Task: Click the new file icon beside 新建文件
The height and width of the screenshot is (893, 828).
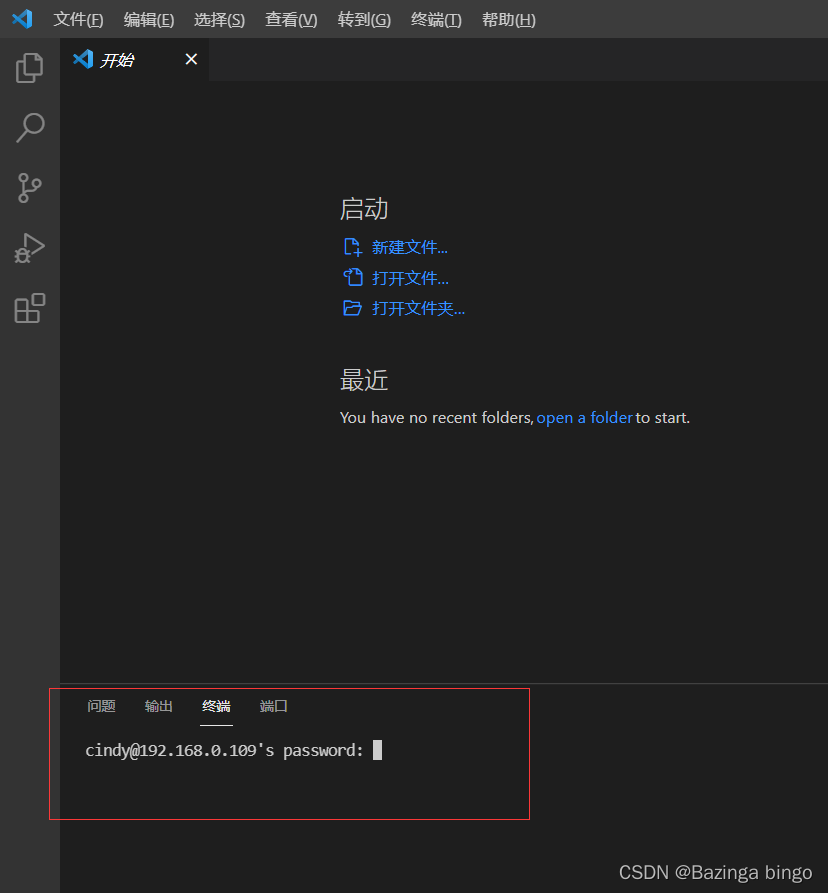Action: [352, 246]
